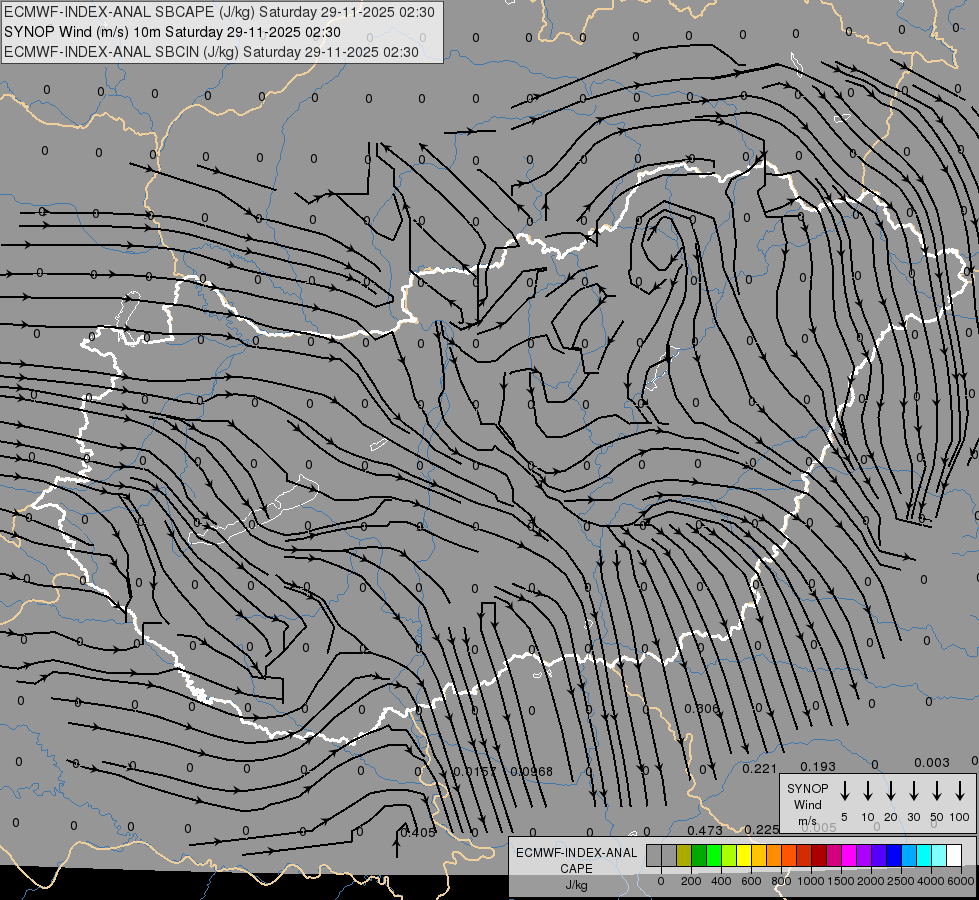This screenshot has width=979, height=900.
Task: Pick the bright magenta CAPE legend swatch
Action: [849, 855]
